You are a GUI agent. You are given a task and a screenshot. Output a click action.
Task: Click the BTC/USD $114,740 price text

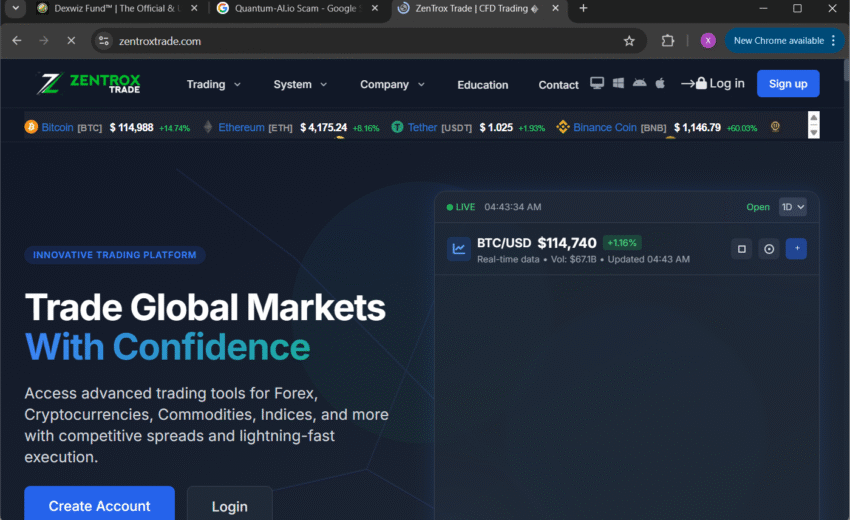[537, 243]
